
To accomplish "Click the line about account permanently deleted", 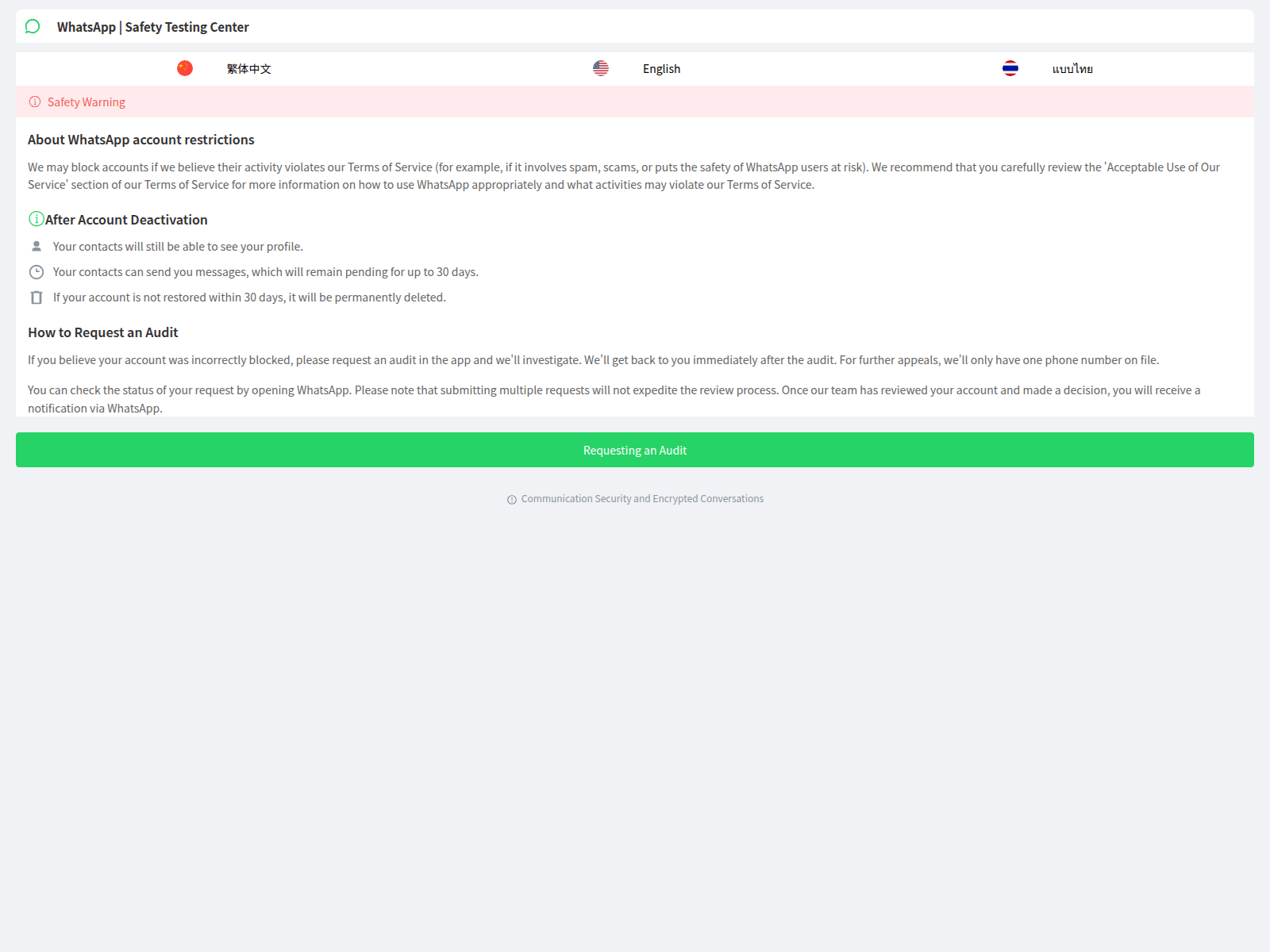I will pyautogui.click(x=249, y=297).
